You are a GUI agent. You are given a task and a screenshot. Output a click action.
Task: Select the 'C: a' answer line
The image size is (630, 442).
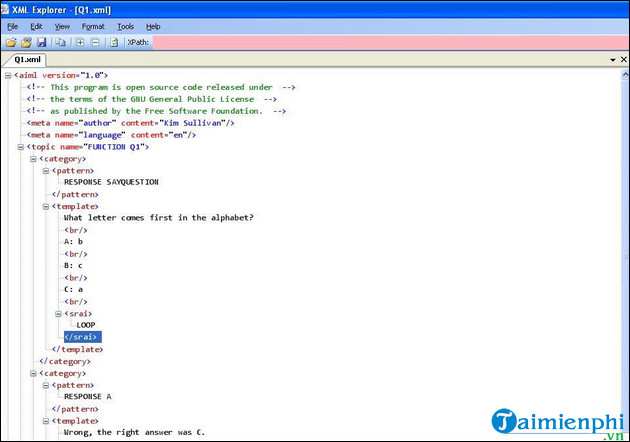(x=74, y=289)
